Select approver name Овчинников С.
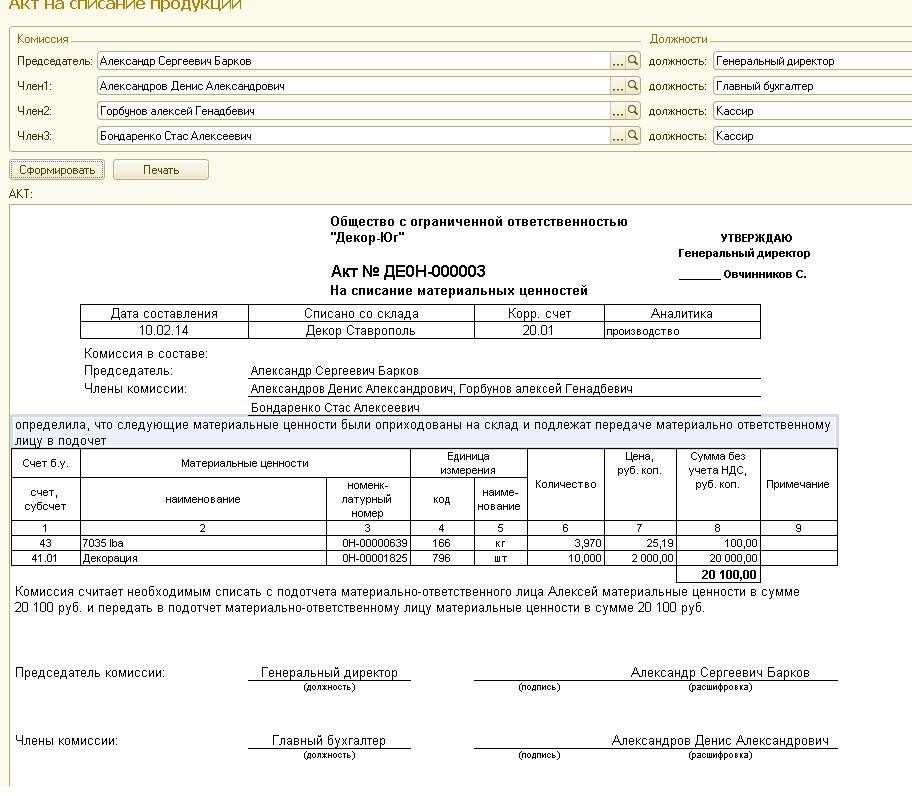 pos(764,274)
